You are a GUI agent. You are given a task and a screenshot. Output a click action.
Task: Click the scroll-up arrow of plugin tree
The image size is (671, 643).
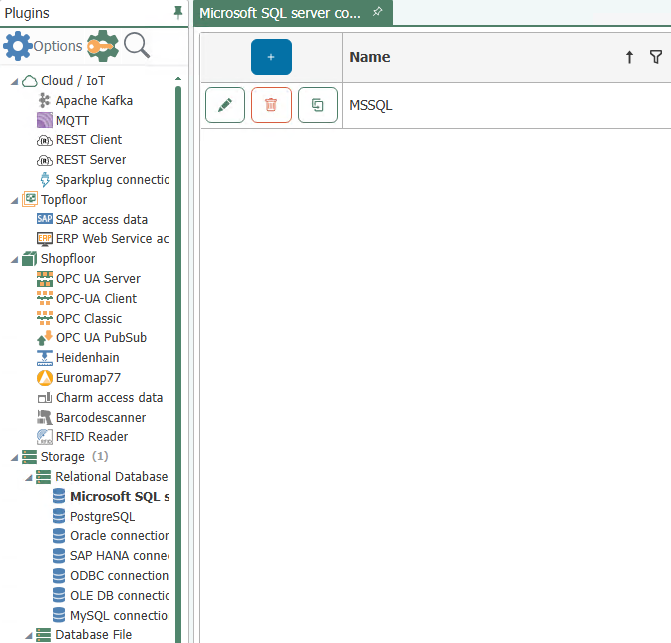click(x=178, y=79)
